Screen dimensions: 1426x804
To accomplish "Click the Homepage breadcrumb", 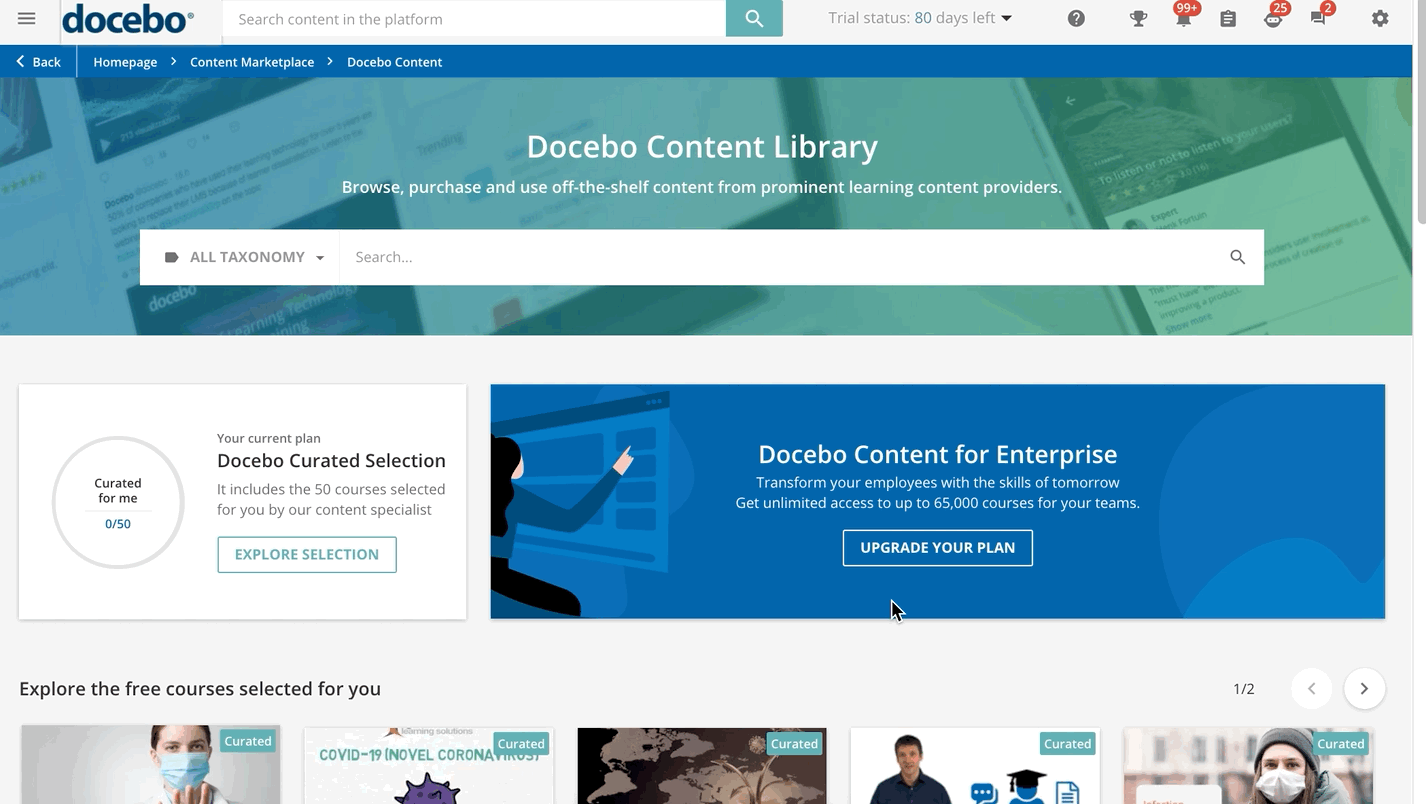I will [125, 62].
